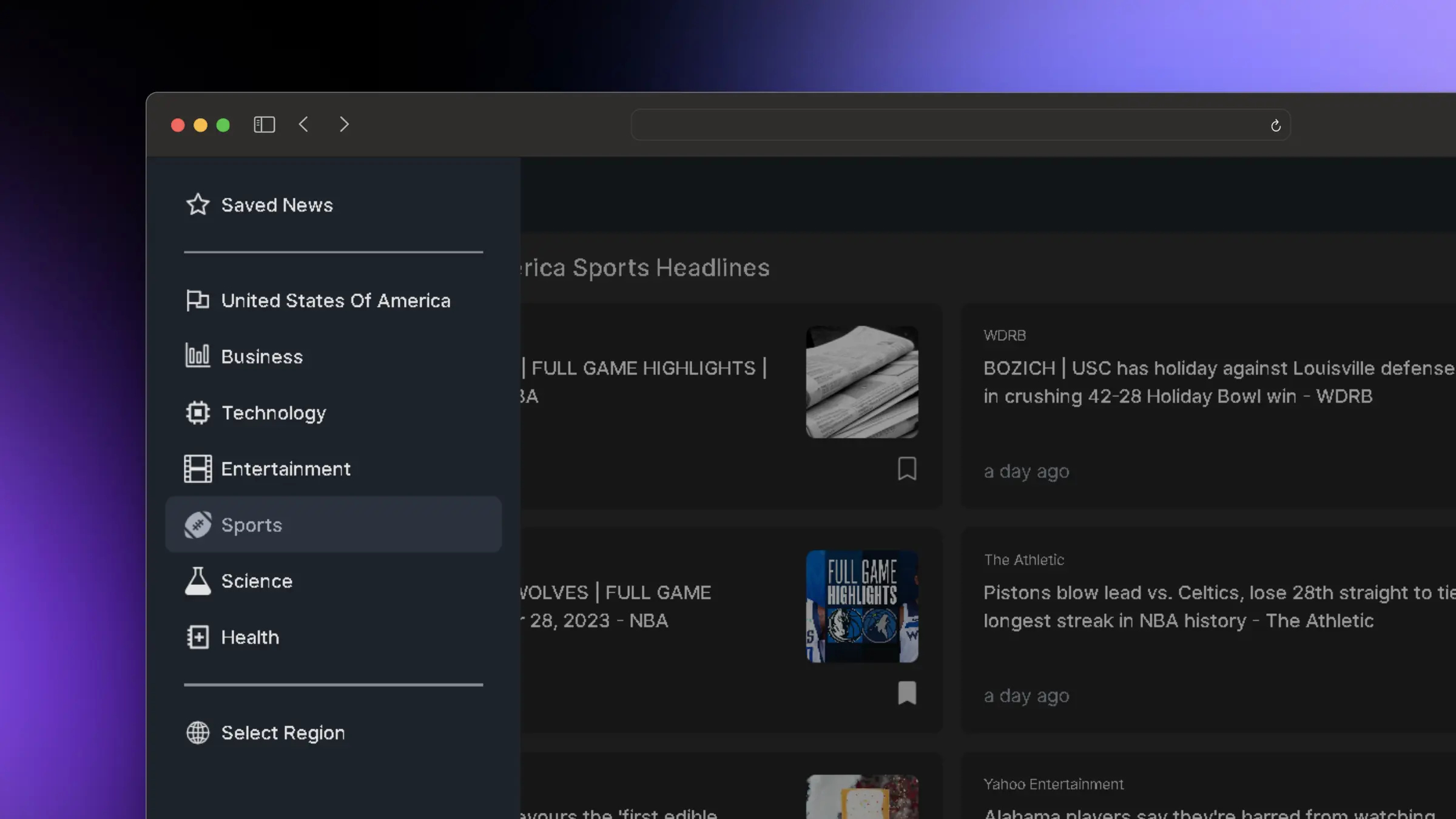Open the Select Region dropdown

coord(283,732)
